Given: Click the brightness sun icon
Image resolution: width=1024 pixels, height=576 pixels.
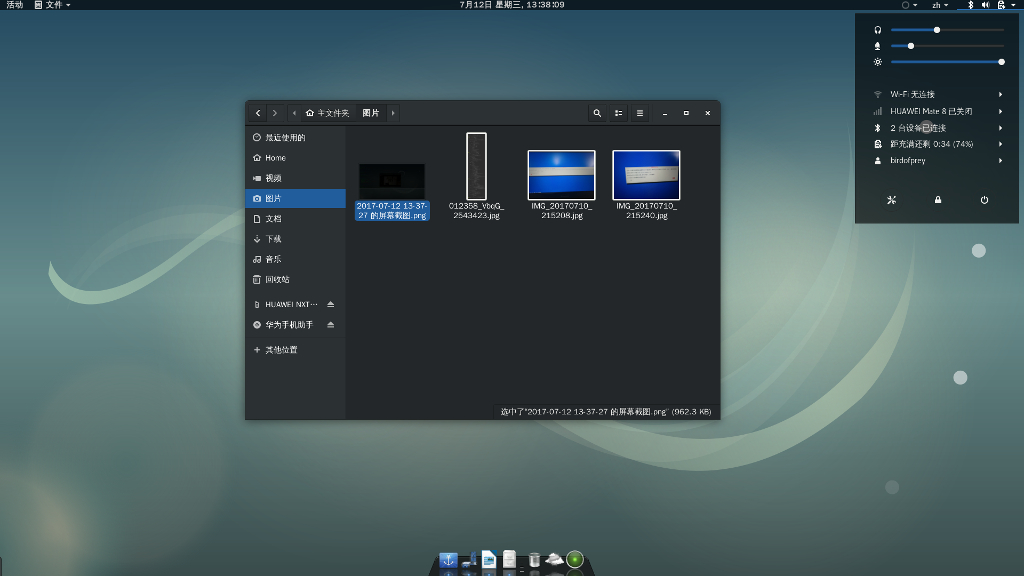Looking at the screenshot, I should (878, 62).
